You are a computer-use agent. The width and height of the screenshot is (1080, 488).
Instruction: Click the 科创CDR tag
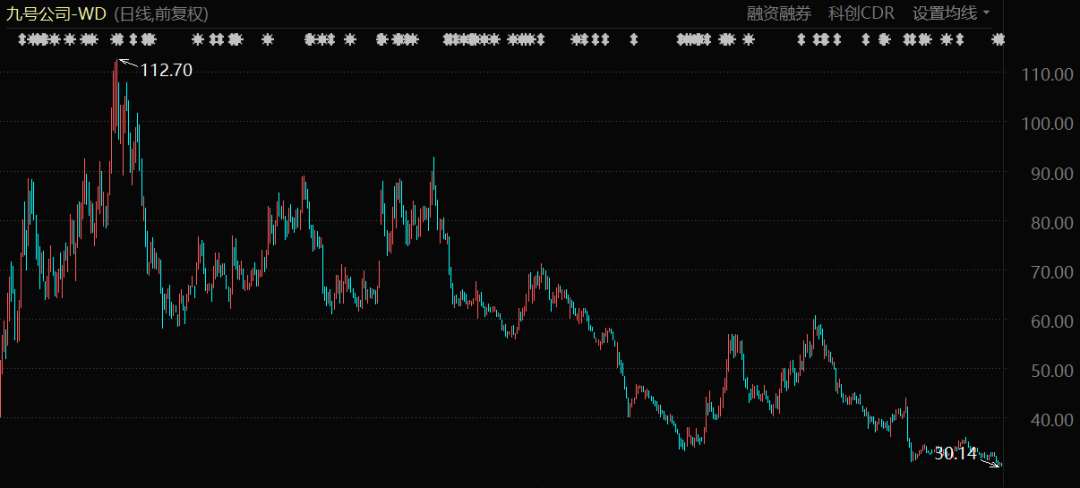(862, 13)
